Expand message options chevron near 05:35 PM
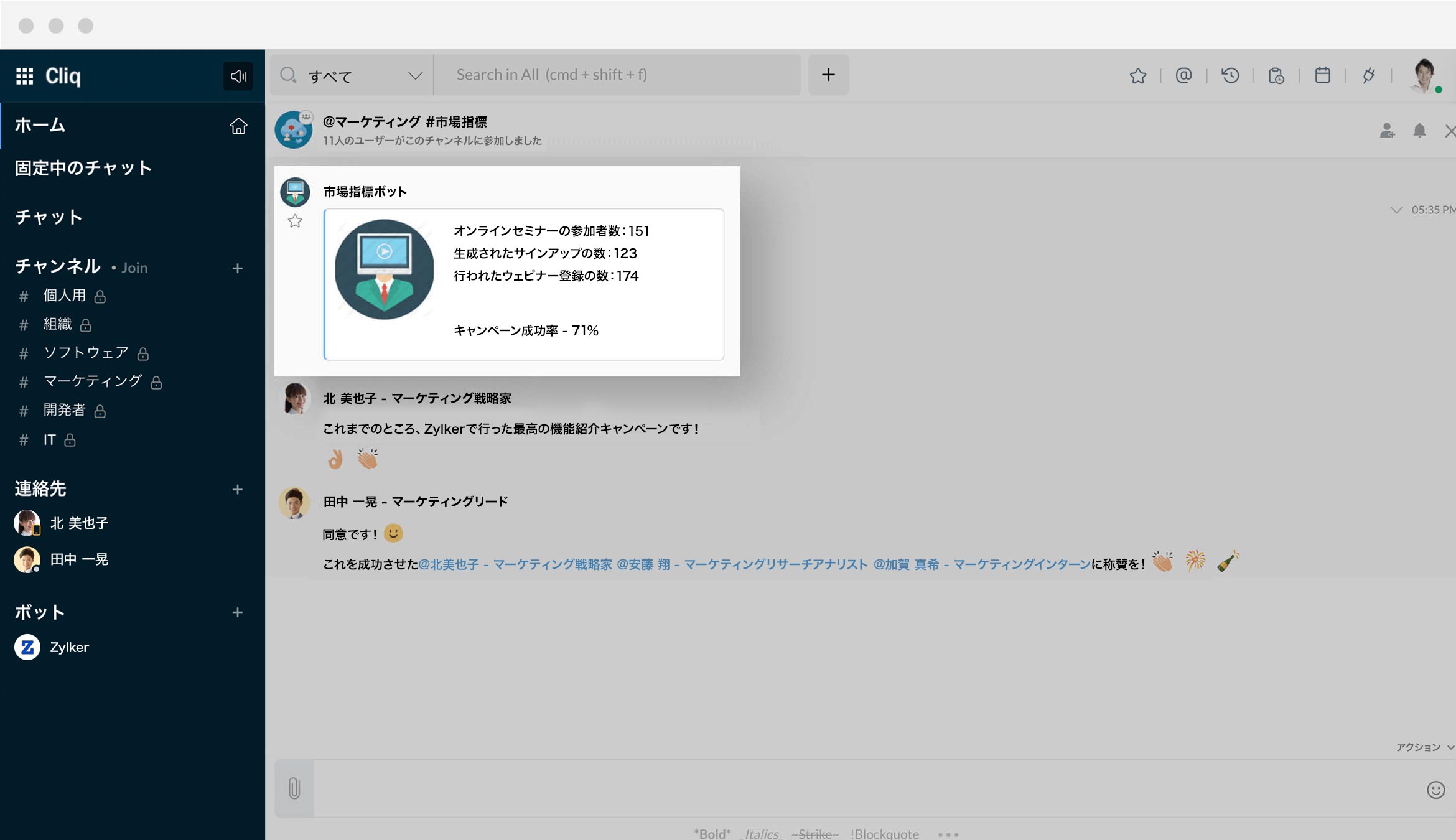 coord(1396,210)
